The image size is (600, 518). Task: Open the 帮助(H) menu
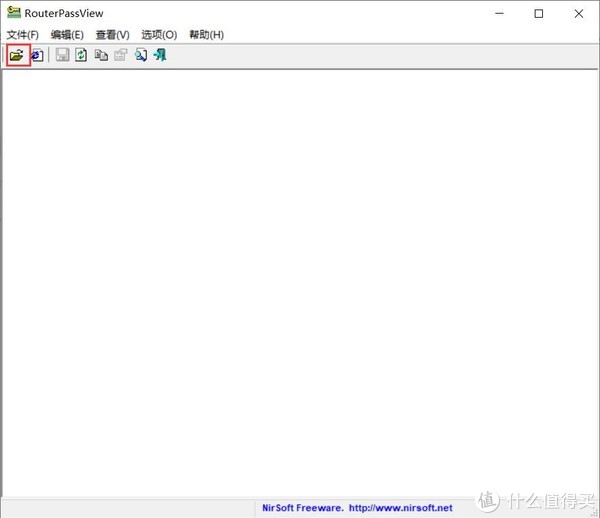click(206, 35)
